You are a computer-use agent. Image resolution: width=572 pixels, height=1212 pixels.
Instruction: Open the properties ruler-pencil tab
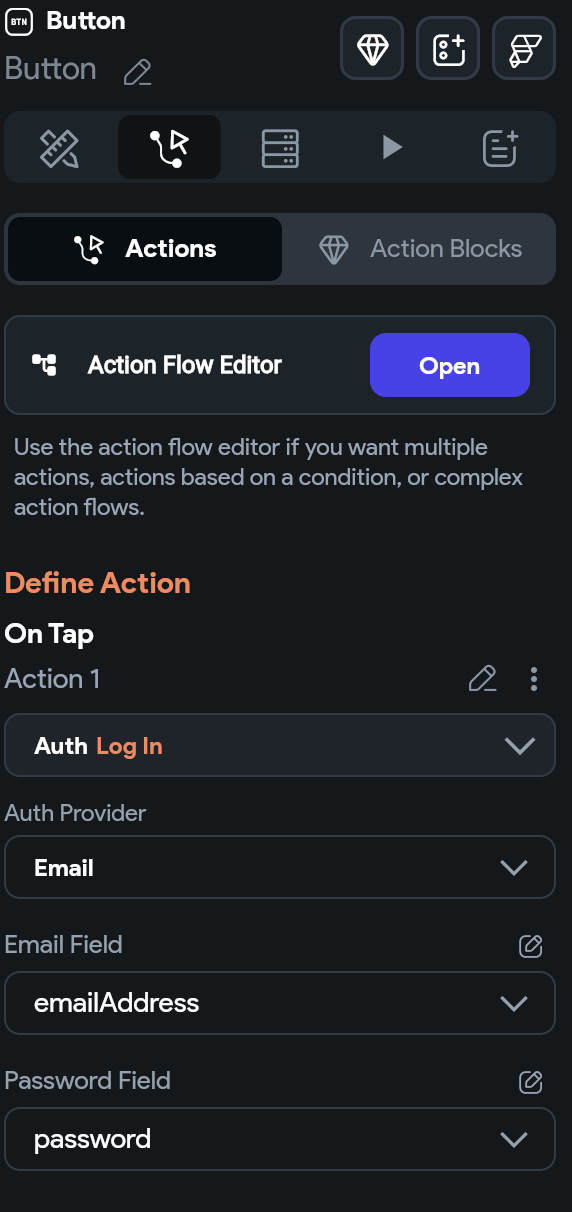60,148
